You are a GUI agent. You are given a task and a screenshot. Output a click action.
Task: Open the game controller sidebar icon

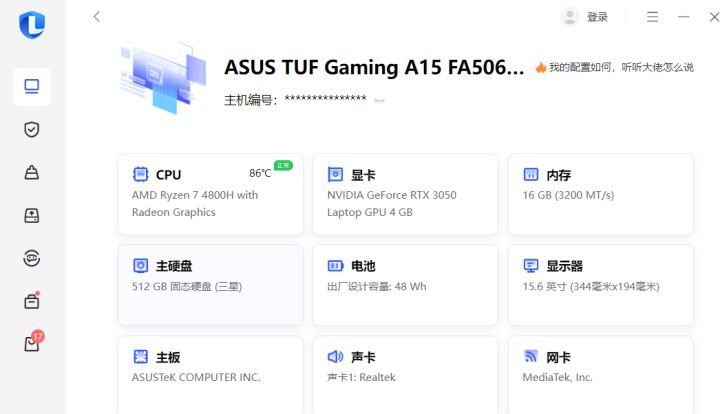(x=32, y=258)
